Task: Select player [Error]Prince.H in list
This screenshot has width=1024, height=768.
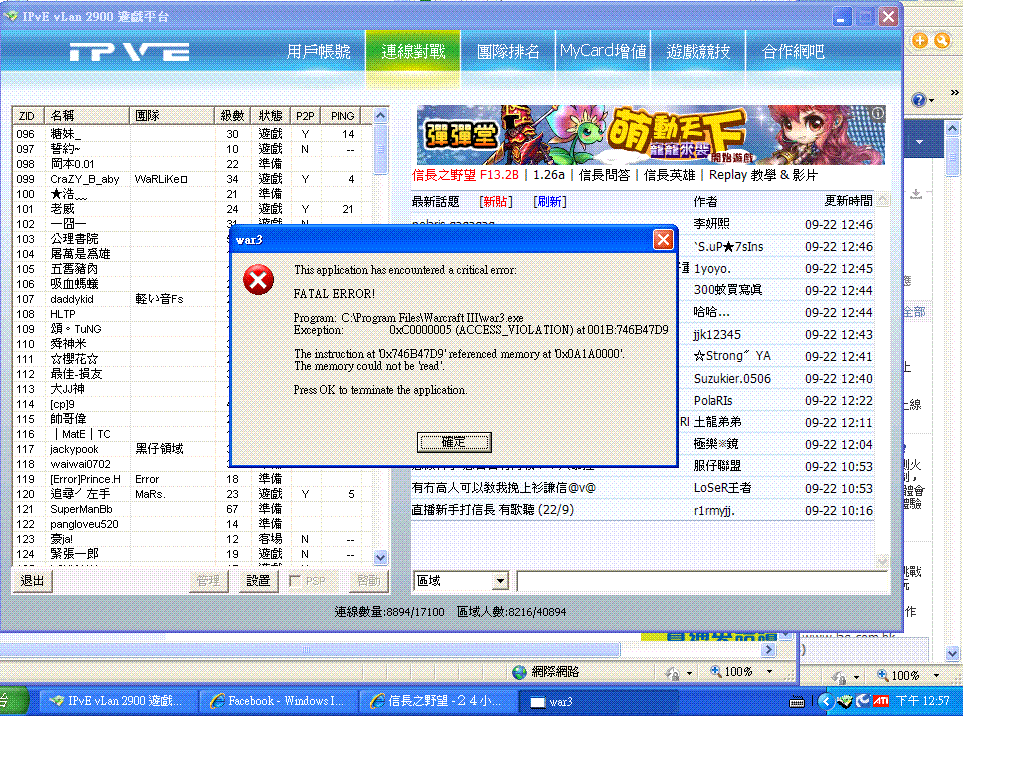Action: click(193, 479)
